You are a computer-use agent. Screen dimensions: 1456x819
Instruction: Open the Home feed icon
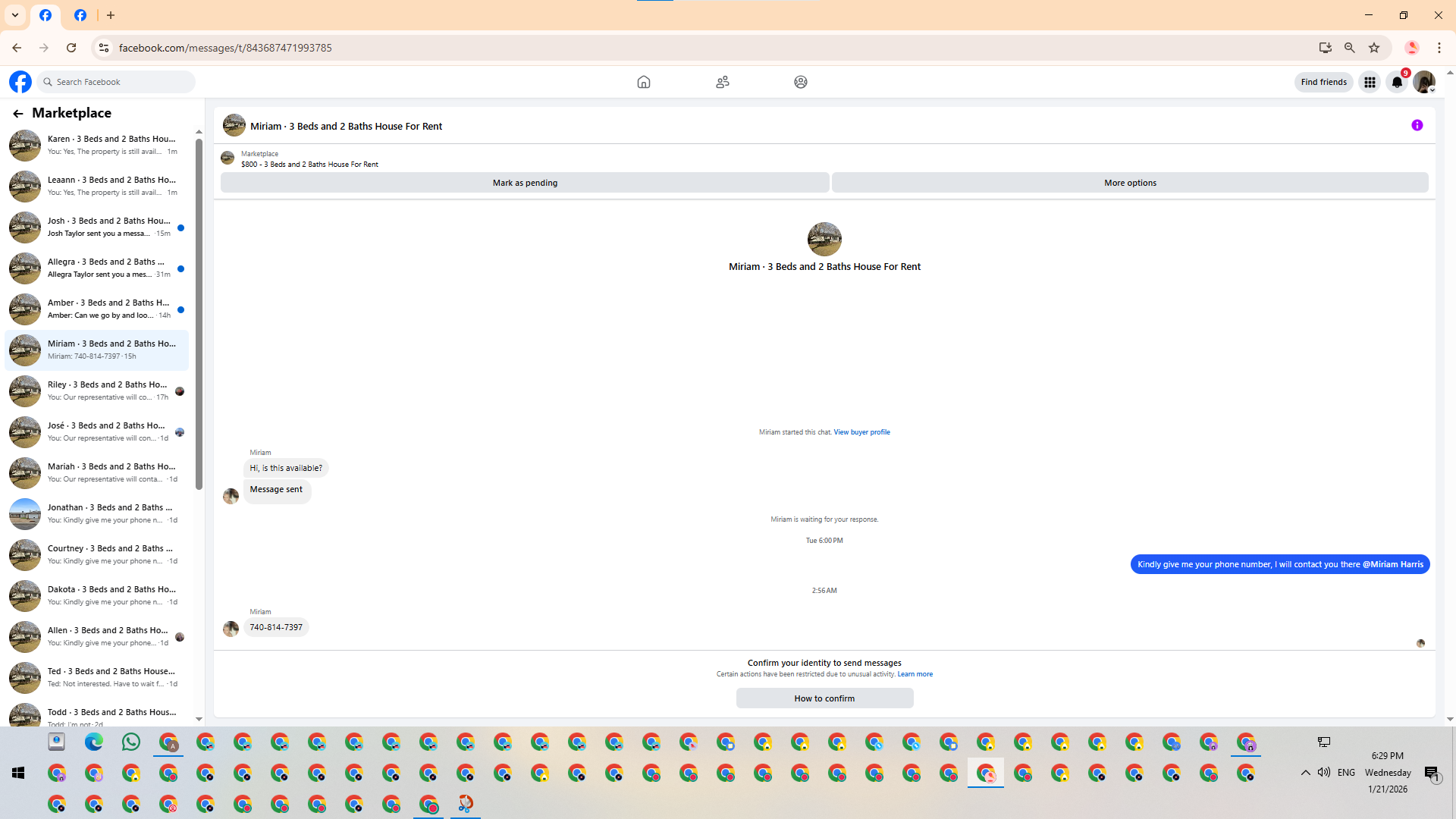643,82
